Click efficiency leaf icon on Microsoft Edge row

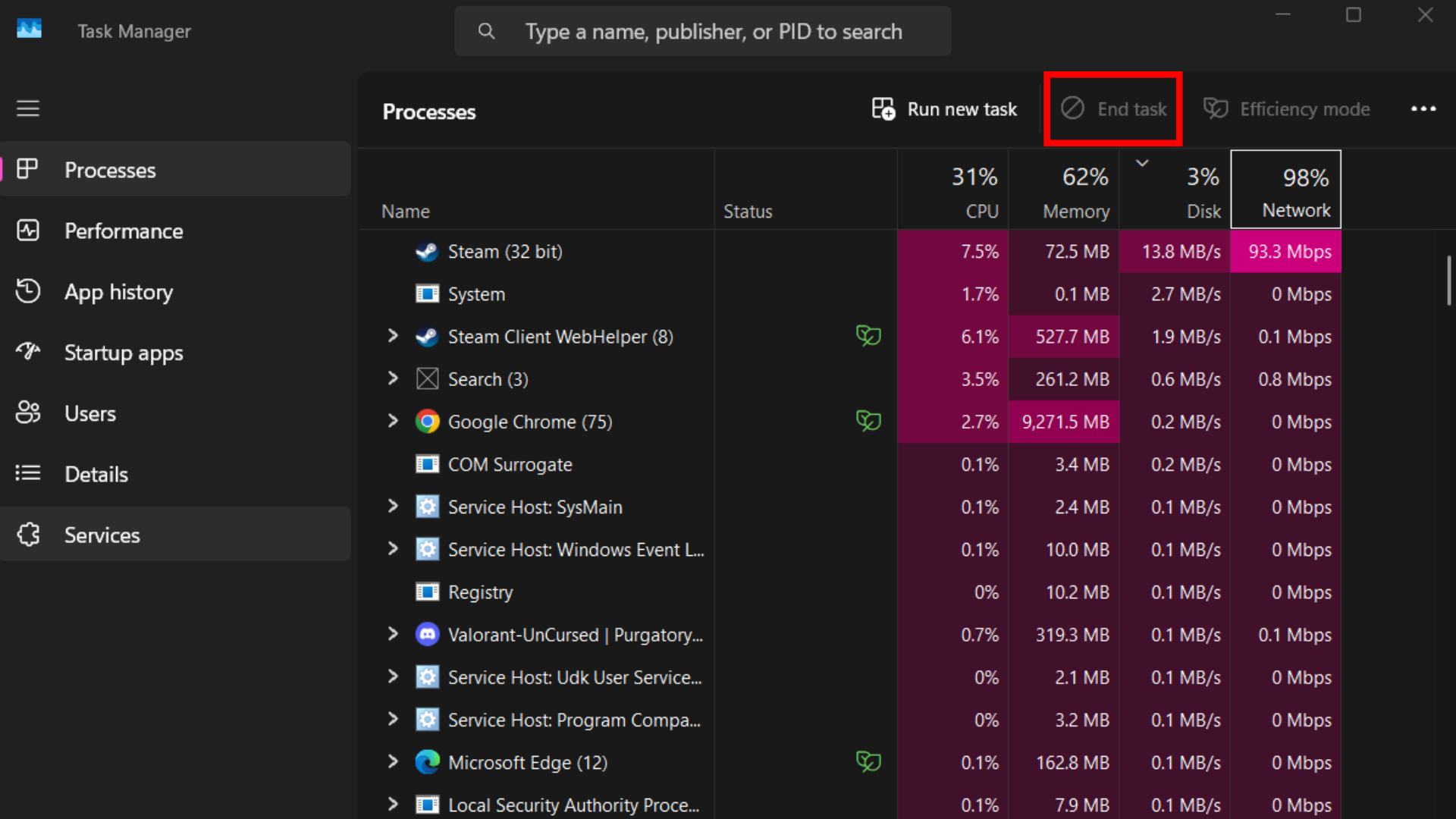click(x=868, y=761)
